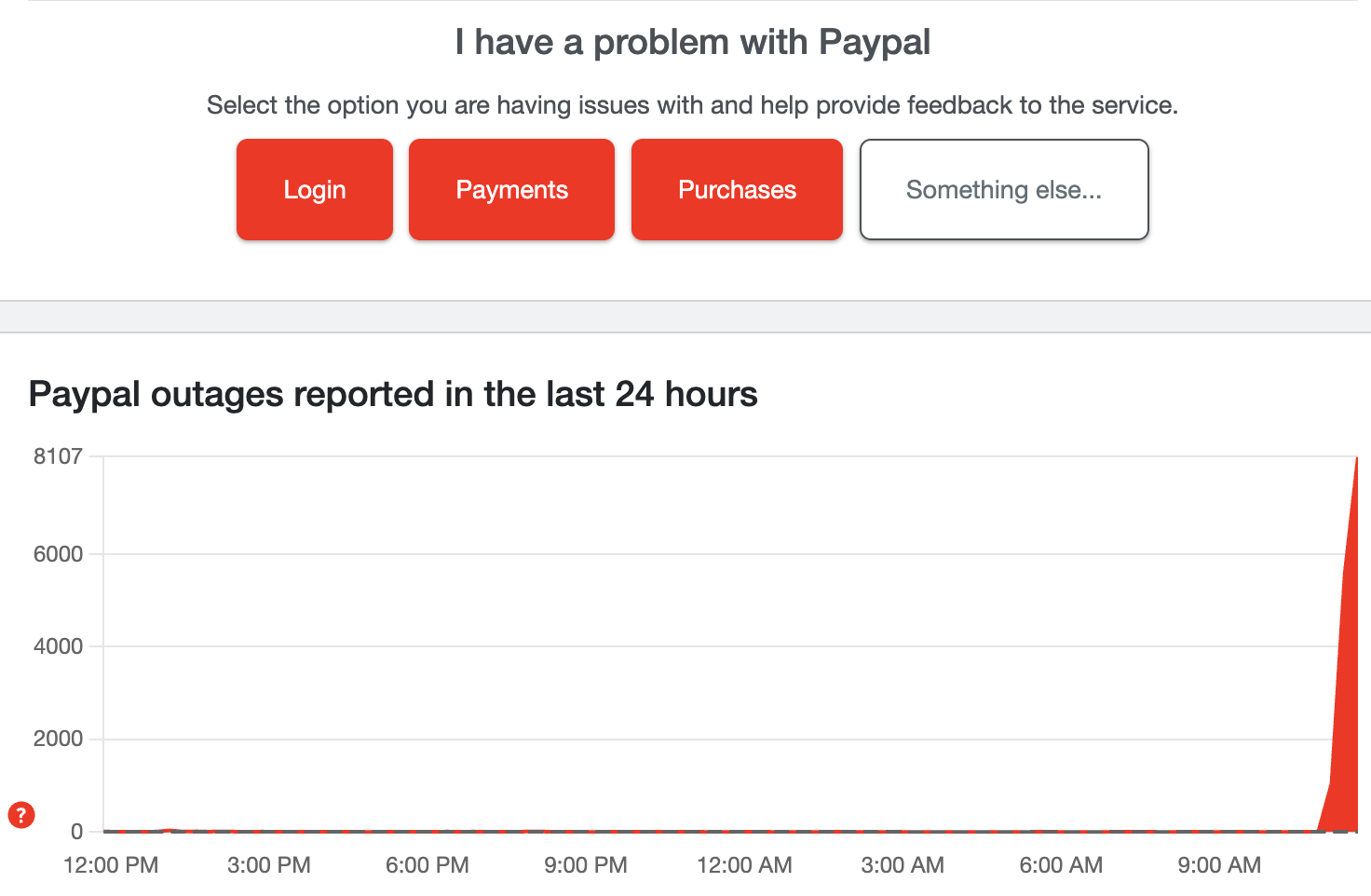The width and height of the screenshot is (1371, 896).
Task: Click the 3:00 AM axis label
Action: click(901, 864)
